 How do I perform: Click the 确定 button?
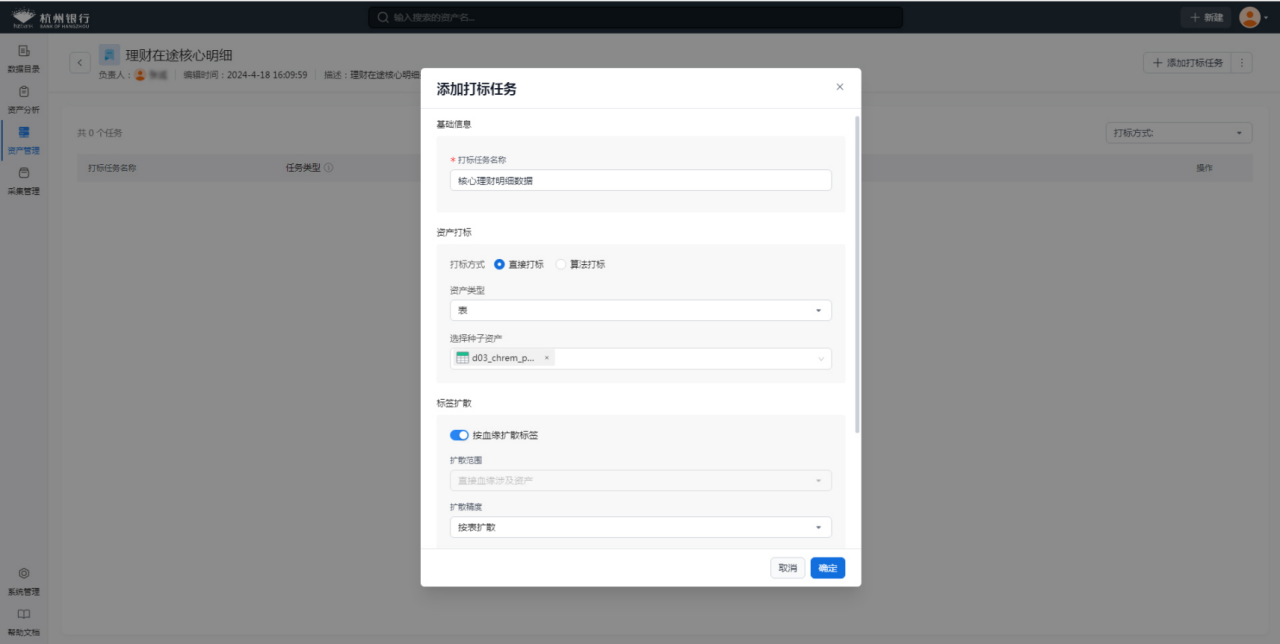click(x=827, y=568)
